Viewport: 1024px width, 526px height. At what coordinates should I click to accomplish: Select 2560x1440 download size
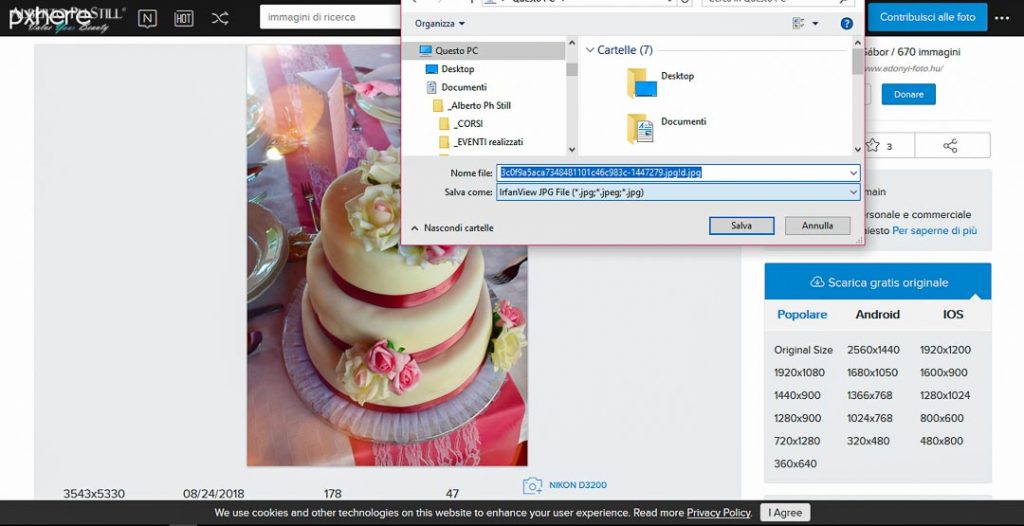click(873, 350)
